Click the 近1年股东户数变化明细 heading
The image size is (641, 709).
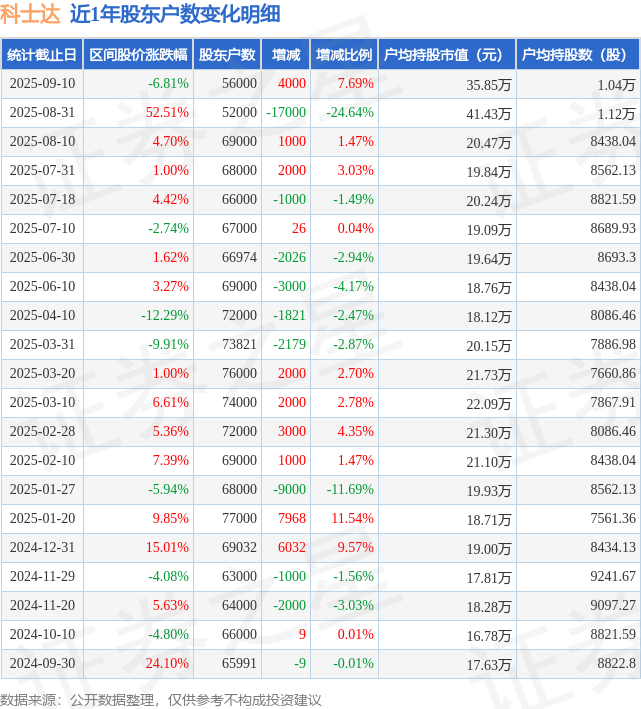pos(175,14)
